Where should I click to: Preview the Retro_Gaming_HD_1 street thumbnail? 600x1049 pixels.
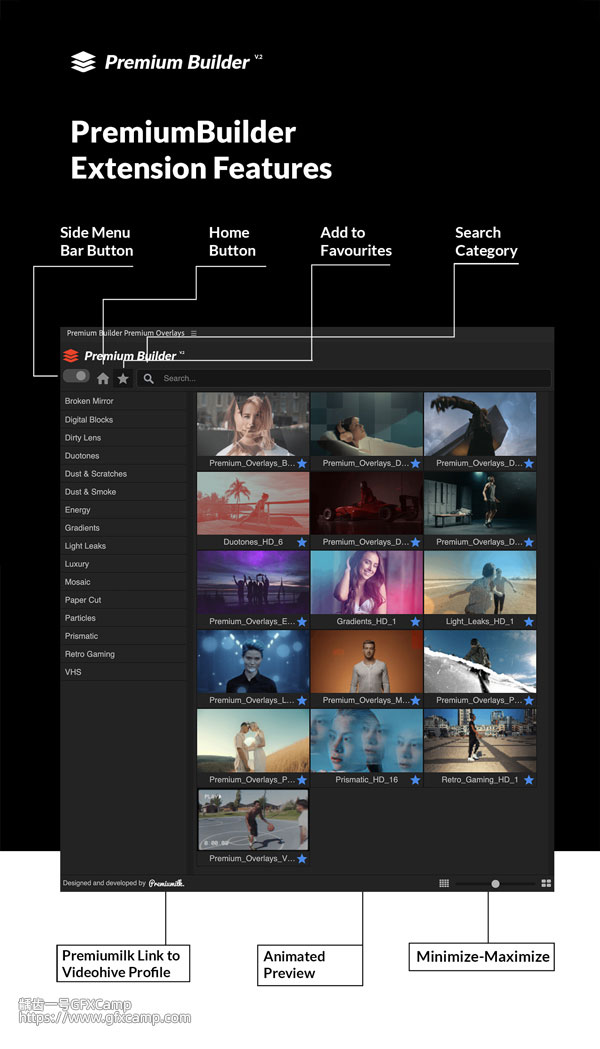[x=480, y=741]
